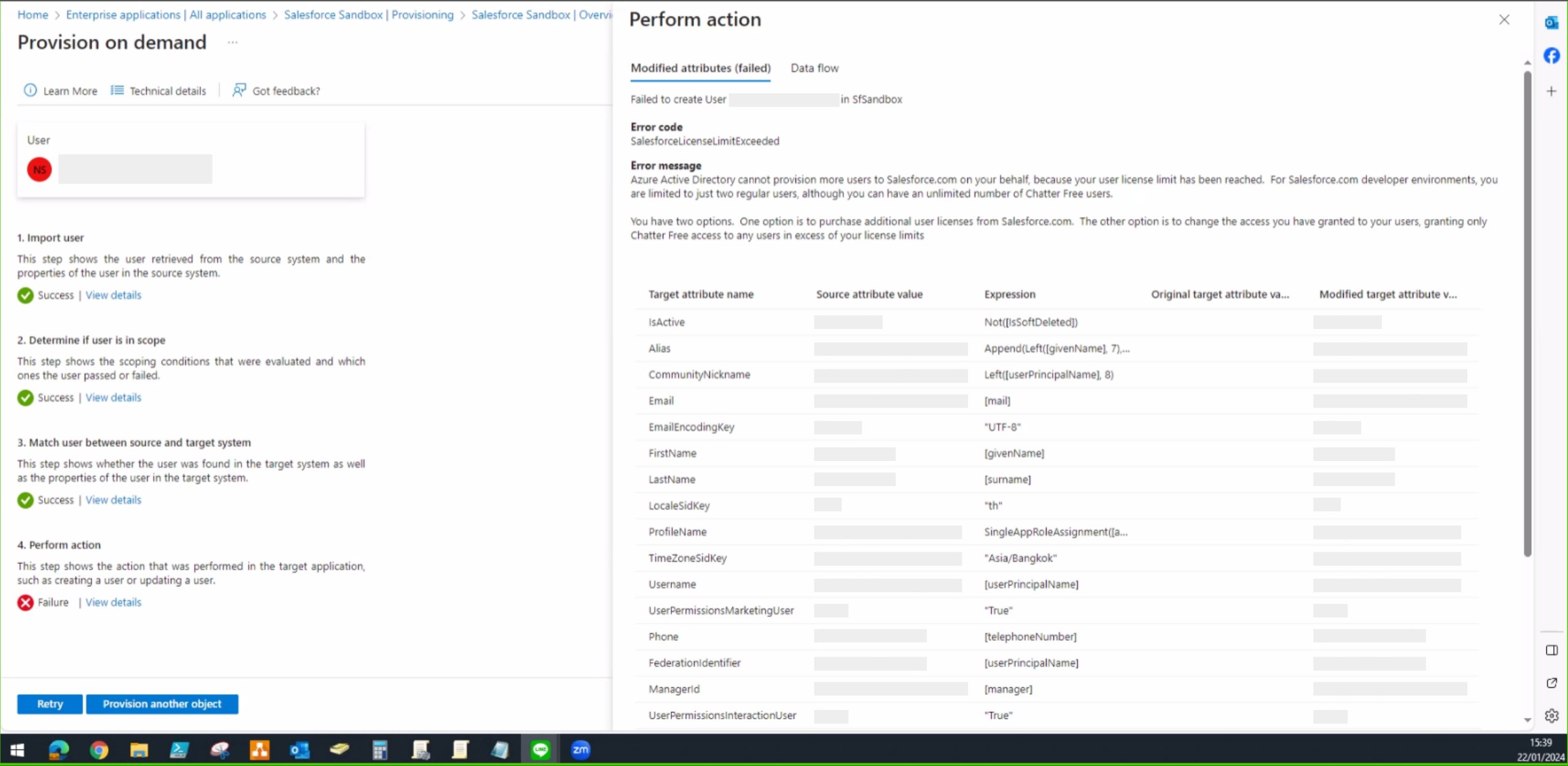Screen dimensions: 1568x766
Task: Add a site to the sidebar with the plus icon
Action: pos(1552,90)
